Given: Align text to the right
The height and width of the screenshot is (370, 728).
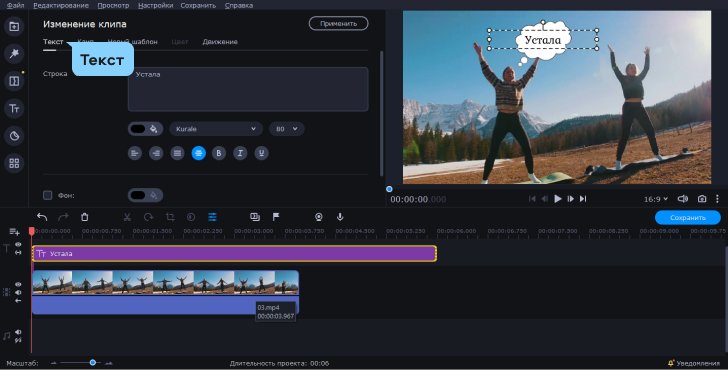Looking at the screenshot, I should [156, 153].
